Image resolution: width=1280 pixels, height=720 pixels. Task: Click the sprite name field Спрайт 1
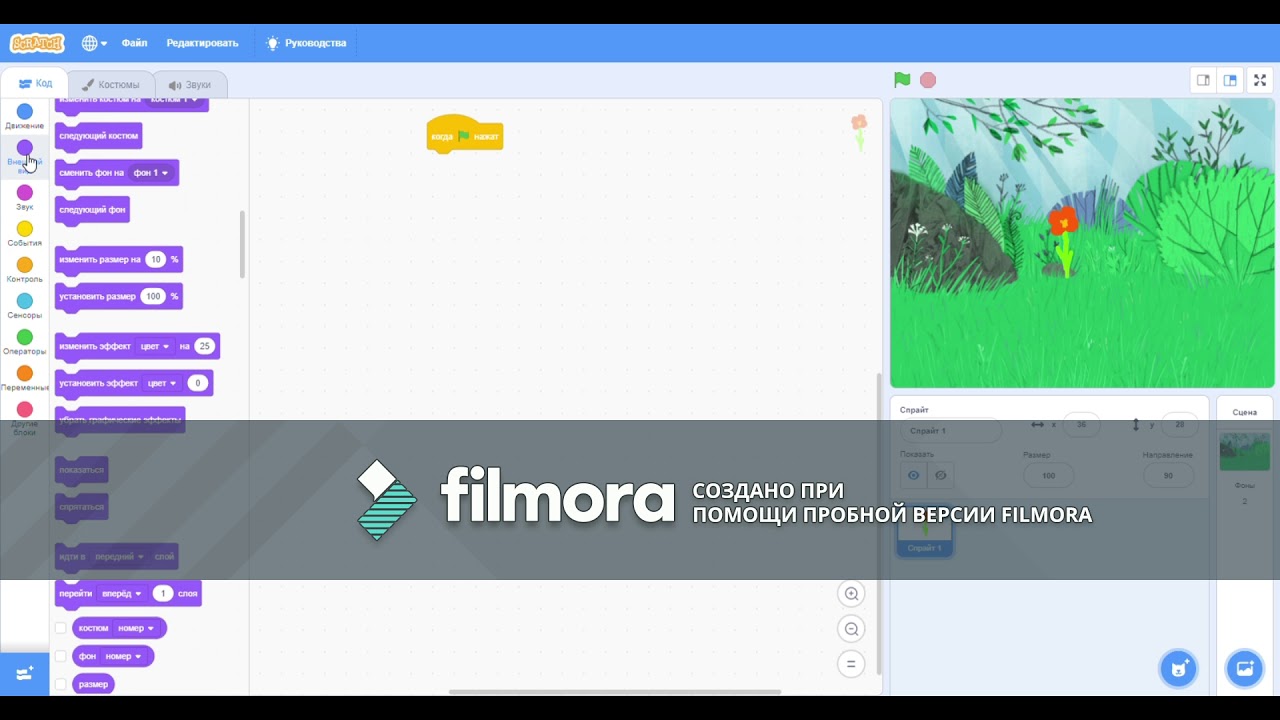coord(950,431)
